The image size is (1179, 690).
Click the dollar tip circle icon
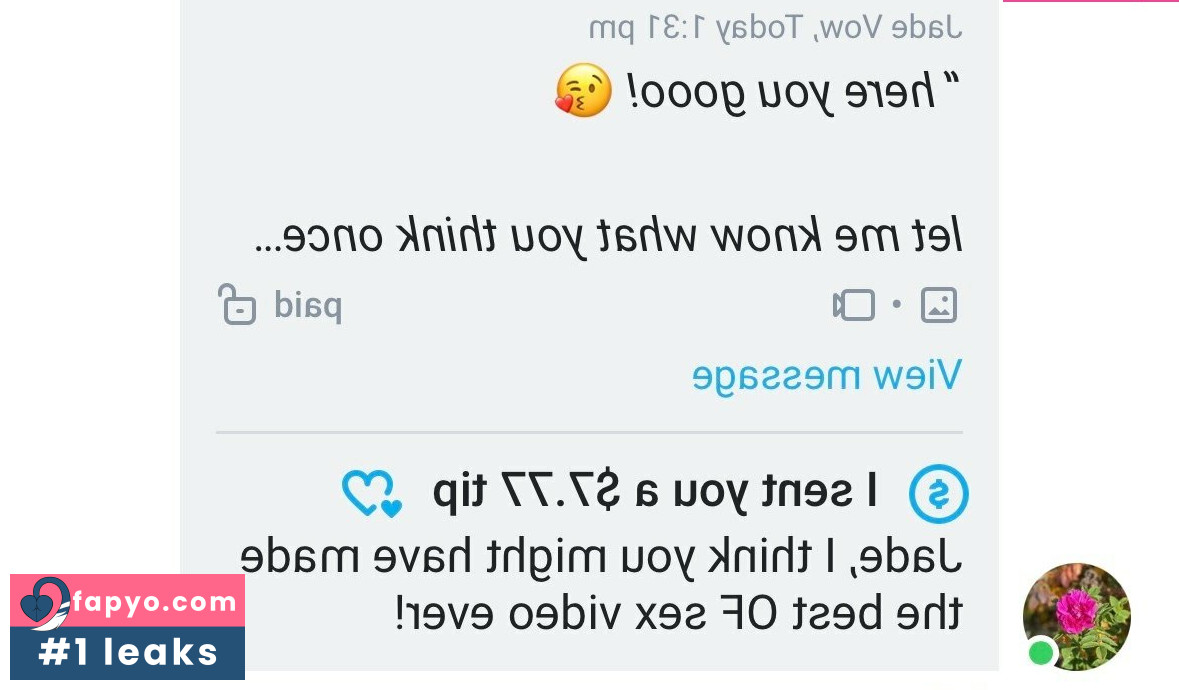(x=938, y=494)
